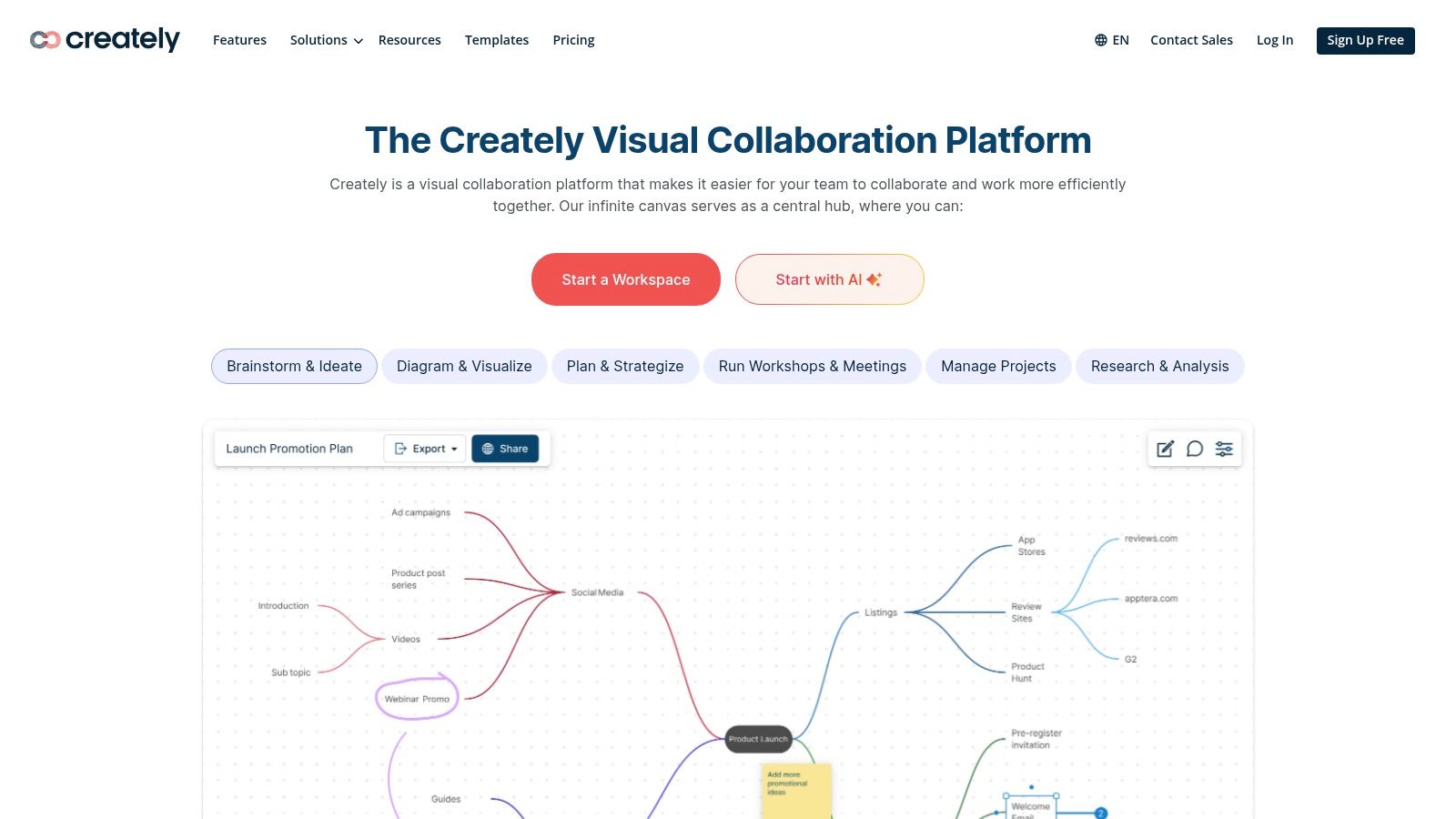Switch to Manage Projects tab
The image size is (1456, 819).
click(998, 366)
